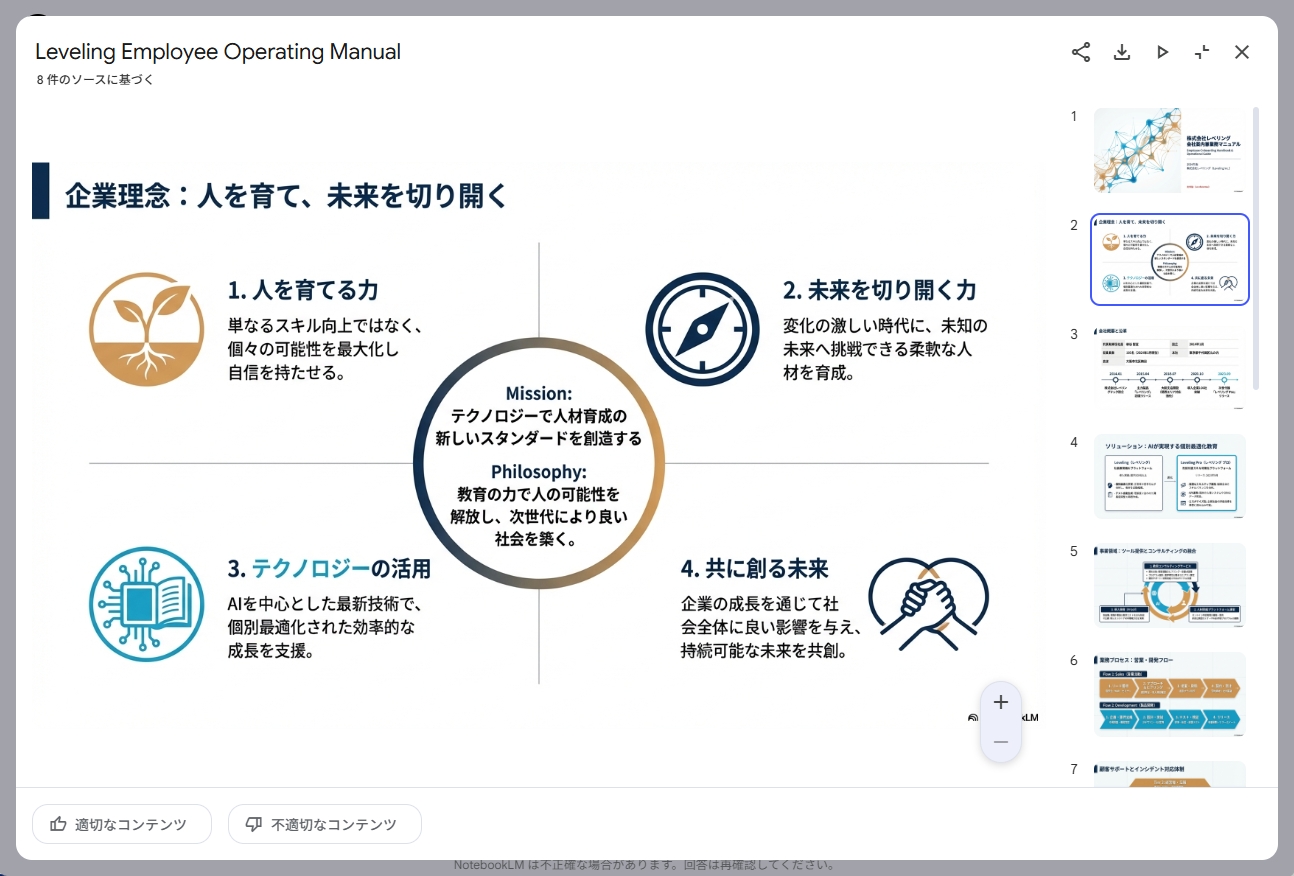Open the partially visible slide 7 thumbnail
This screenshot has height=876, width=1294.
pos(1170,774)
